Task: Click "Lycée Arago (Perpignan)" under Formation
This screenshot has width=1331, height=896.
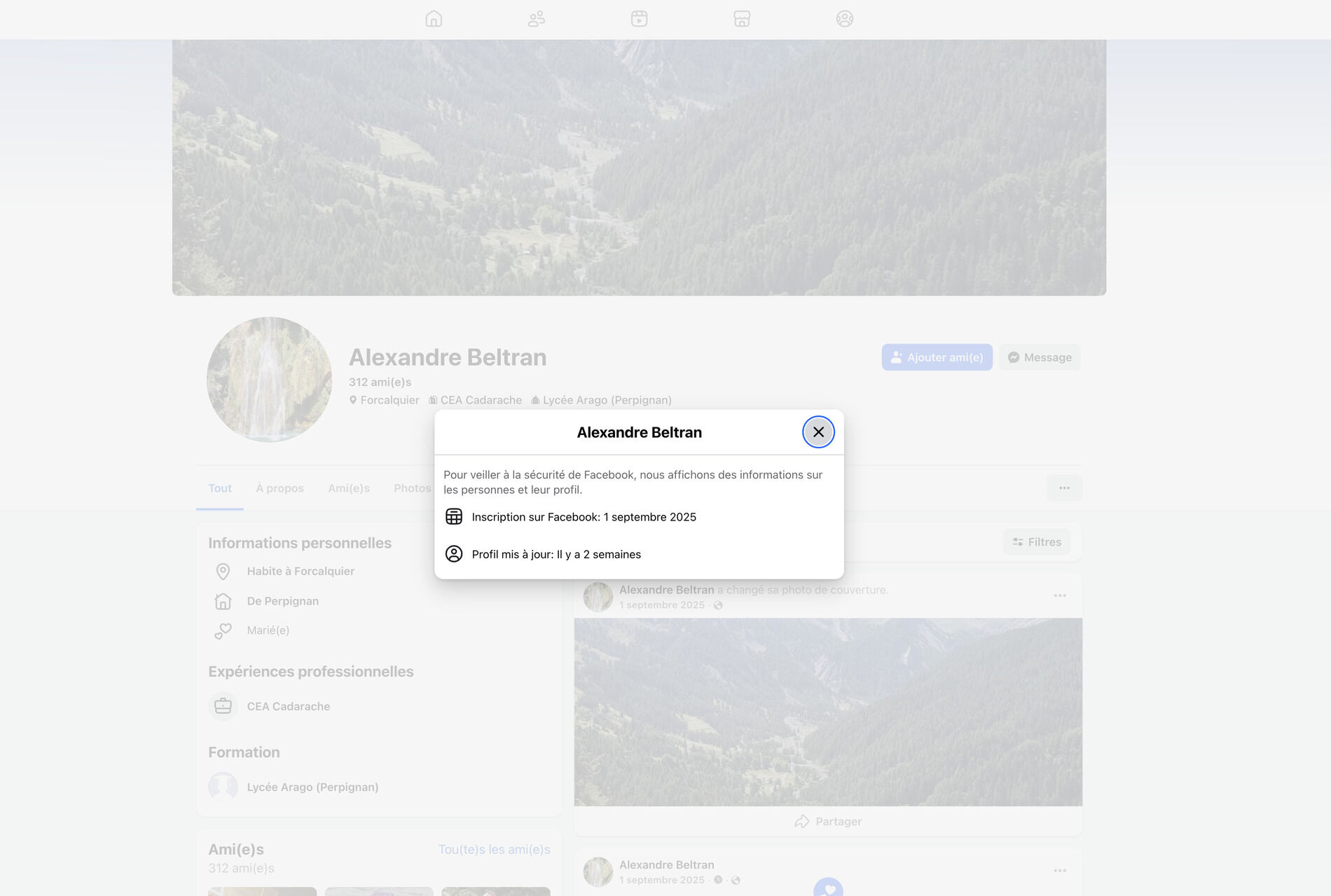Action: 312,787
